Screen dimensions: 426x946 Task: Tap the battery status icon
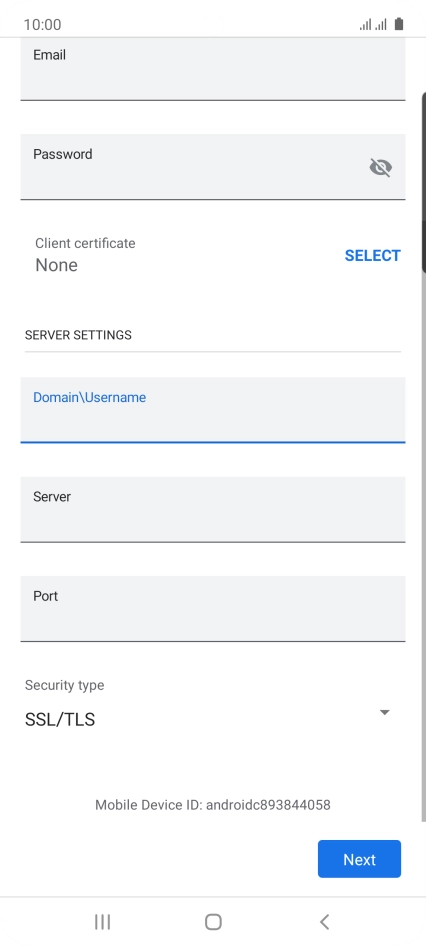point(398,24)
